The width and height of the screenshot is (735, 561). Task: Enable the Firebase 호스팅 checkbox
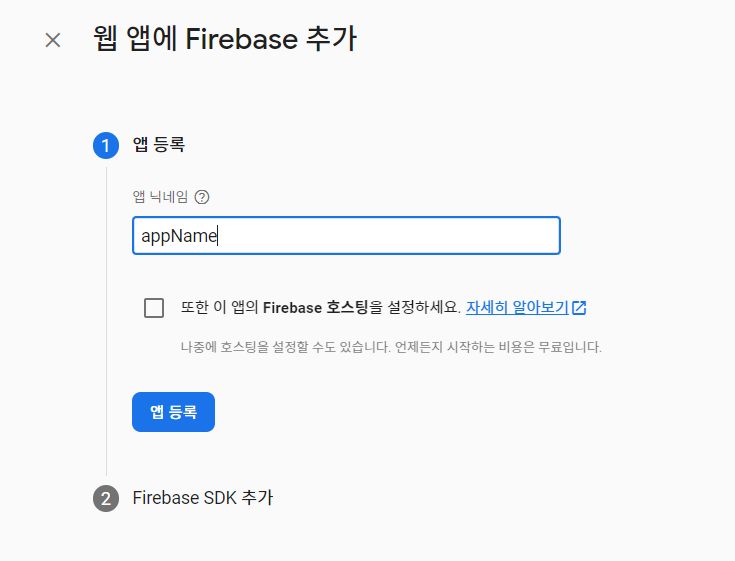154,308
